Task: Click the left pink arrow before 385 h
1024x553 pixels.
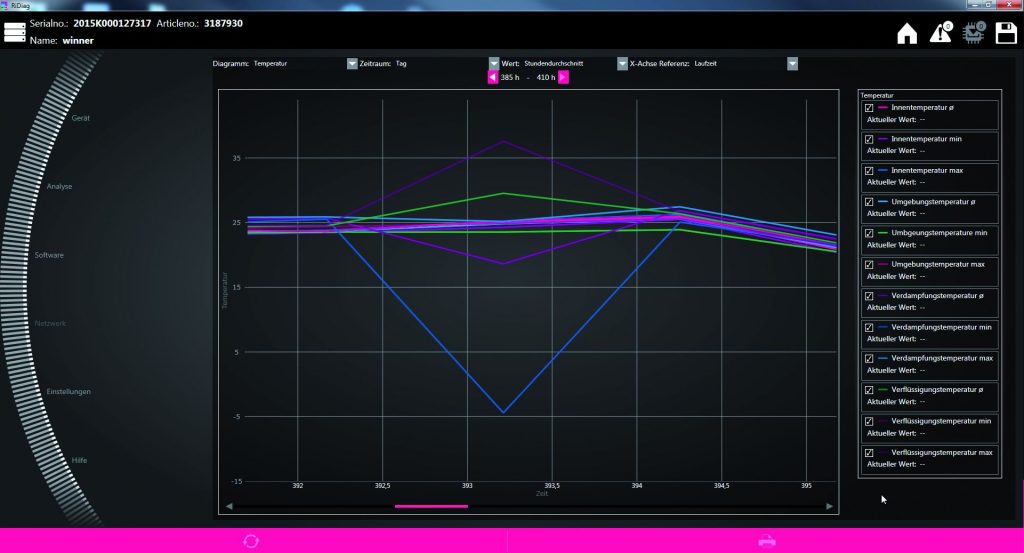Action: pos(492,77)
